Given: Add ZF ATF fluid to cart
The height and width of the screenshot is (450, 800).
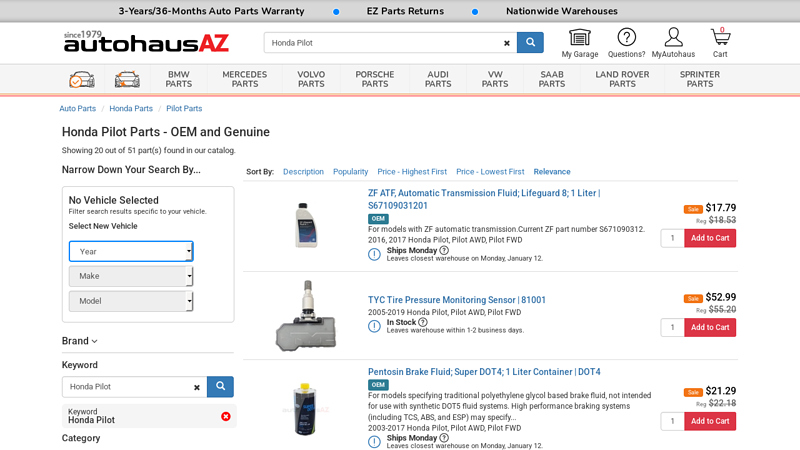Looking at the screenshot, I should click(710, 238).
